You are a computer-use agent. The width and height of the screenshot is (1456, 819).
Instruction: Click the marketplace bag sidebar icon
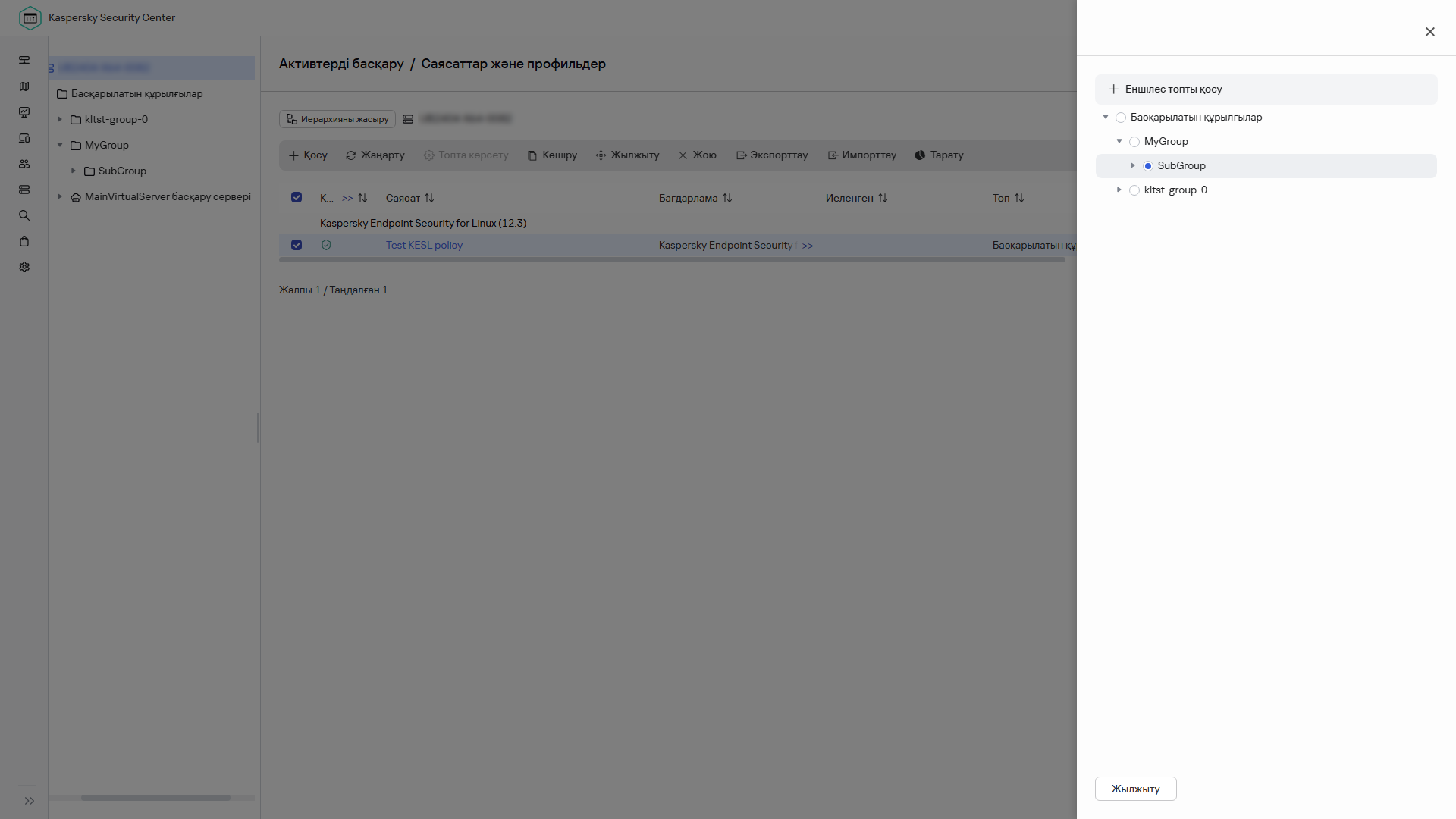24,241
